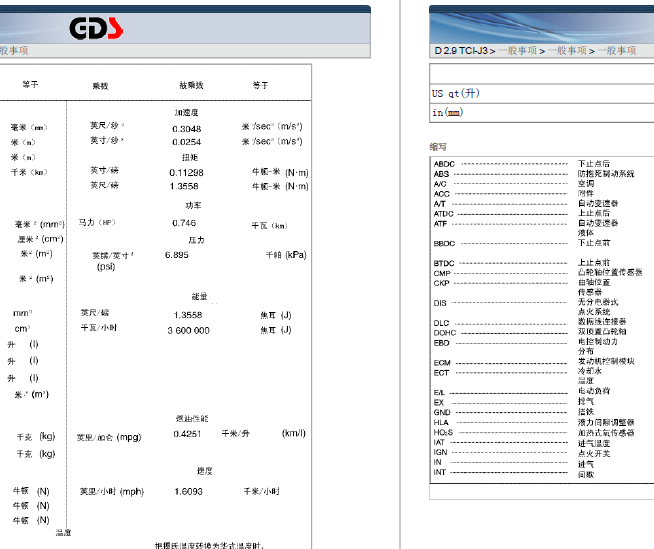Select the ATDC abbreviation
This screenshot has width=654, height=549.
(x=443, y=214)
